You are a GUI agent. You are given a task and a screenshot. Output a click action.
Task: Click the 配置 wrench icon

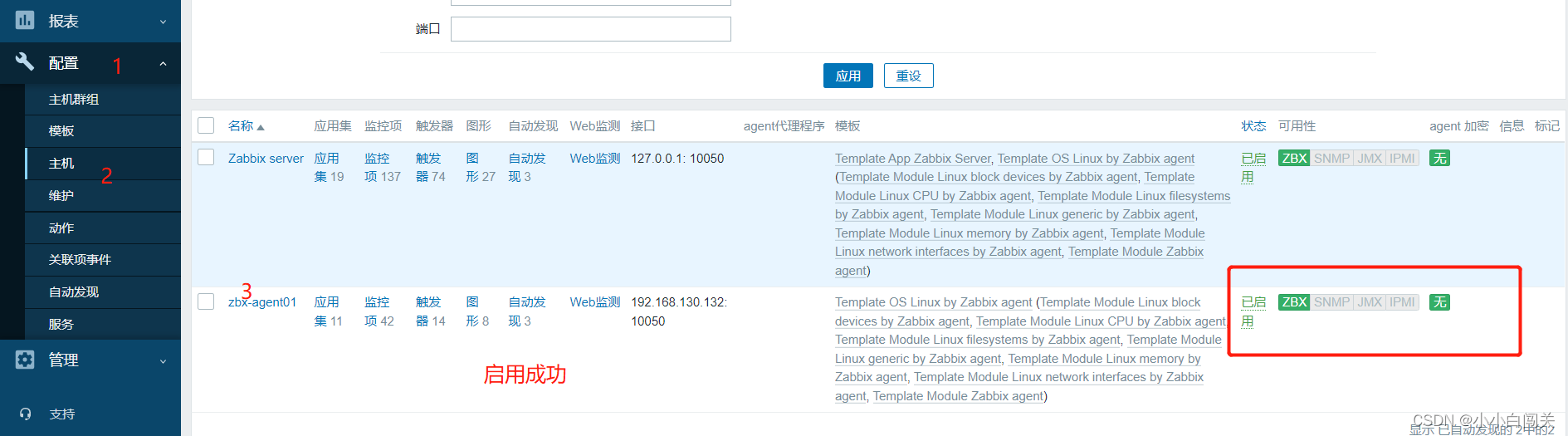pyautogui.click(x=25, y=61)
